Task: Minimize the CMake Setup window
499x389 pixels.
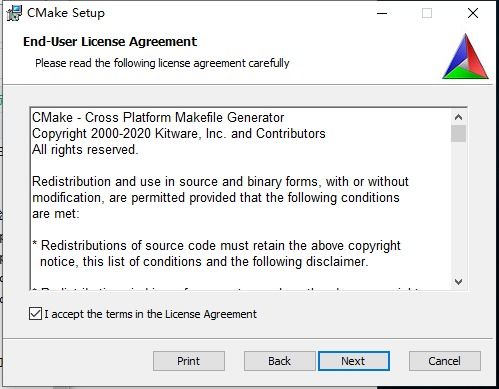Action: [x=382, y=13]
